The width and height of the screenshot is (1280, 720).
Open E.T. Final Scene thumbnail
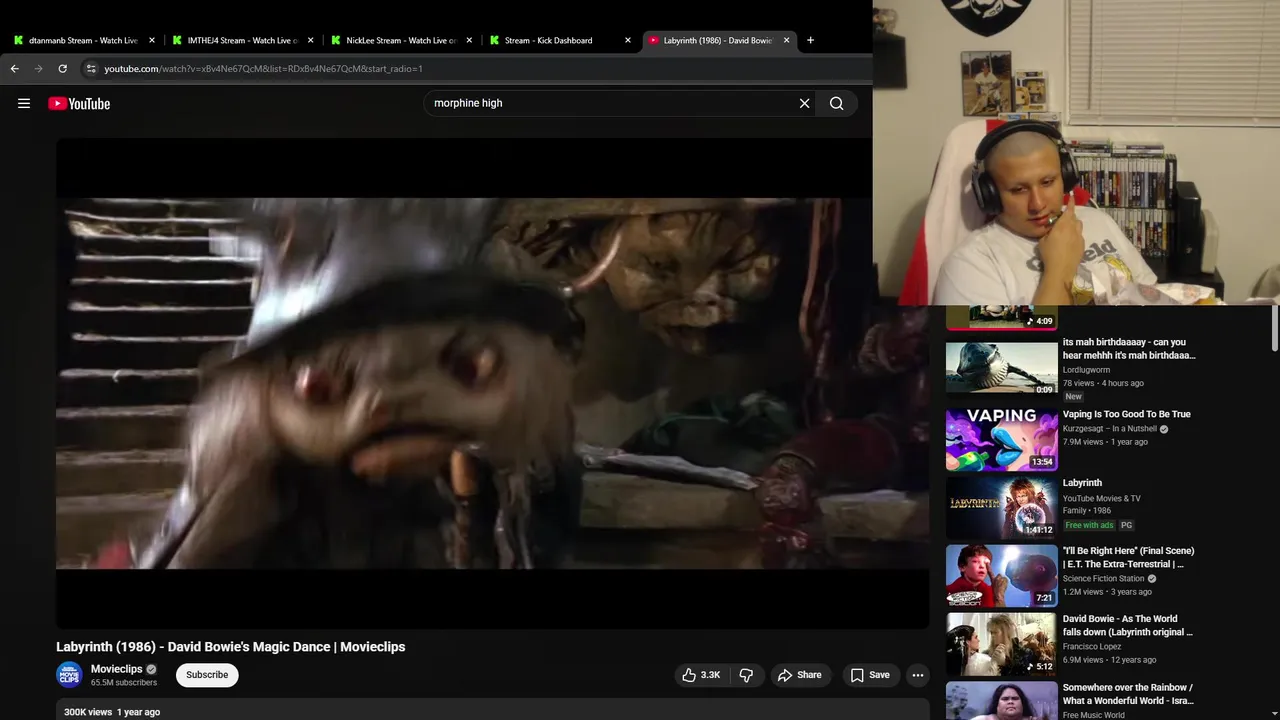pyautogui.click(x=1001, y=575)
